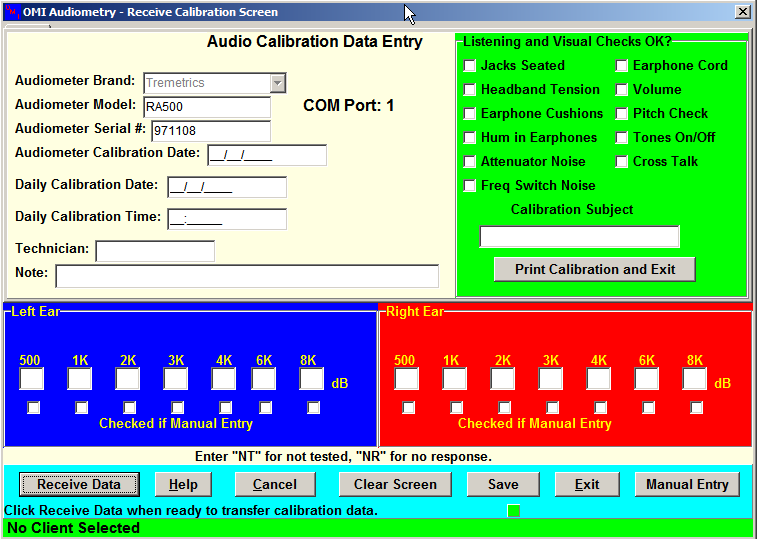Image resolution: width=757 pixels, height=539 pixels.
Task: Click the Manual Entry button
Action: [x=687, y=484]
